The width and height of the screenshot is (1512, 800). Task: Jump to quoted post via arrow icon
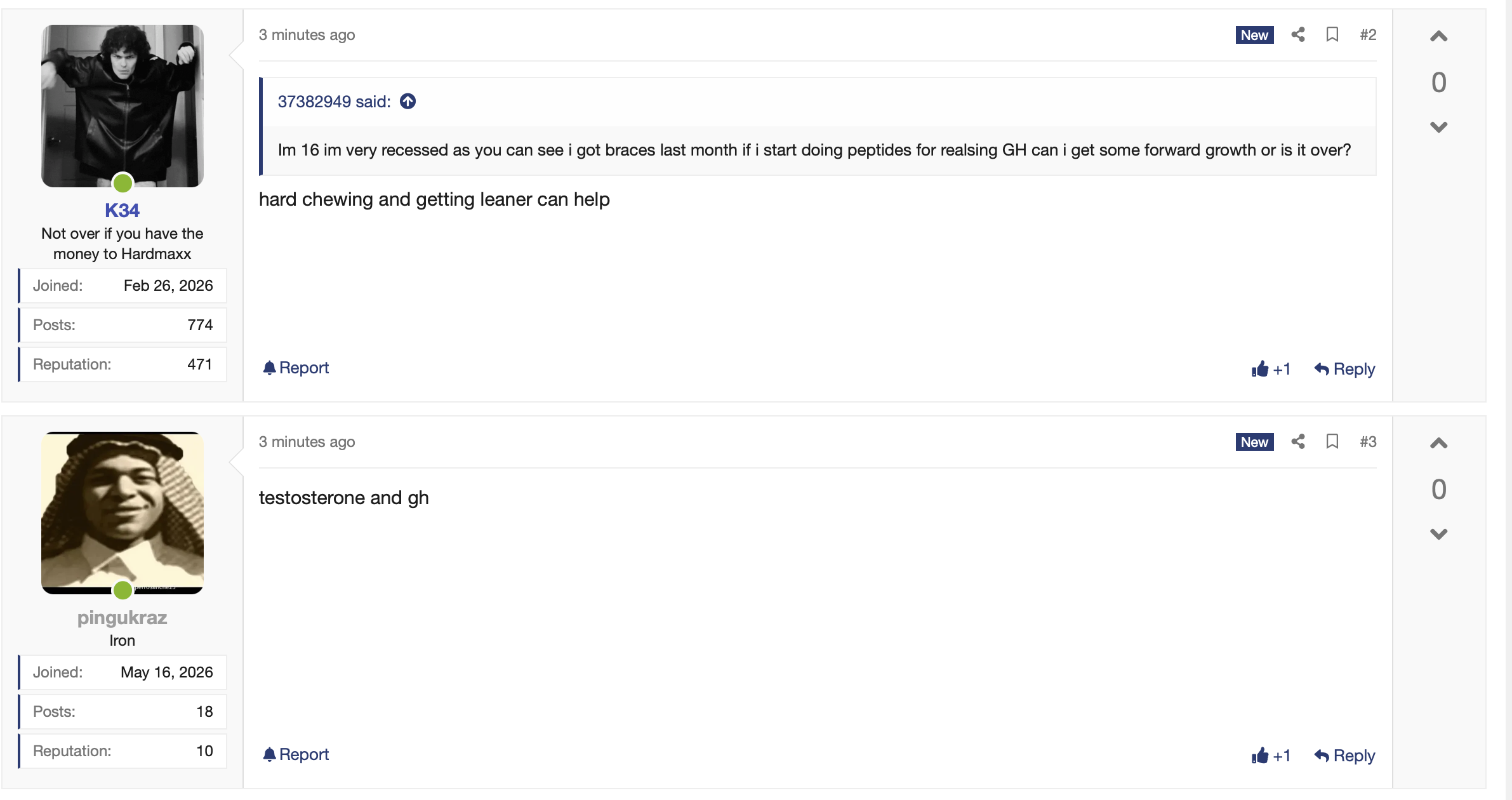408,102
